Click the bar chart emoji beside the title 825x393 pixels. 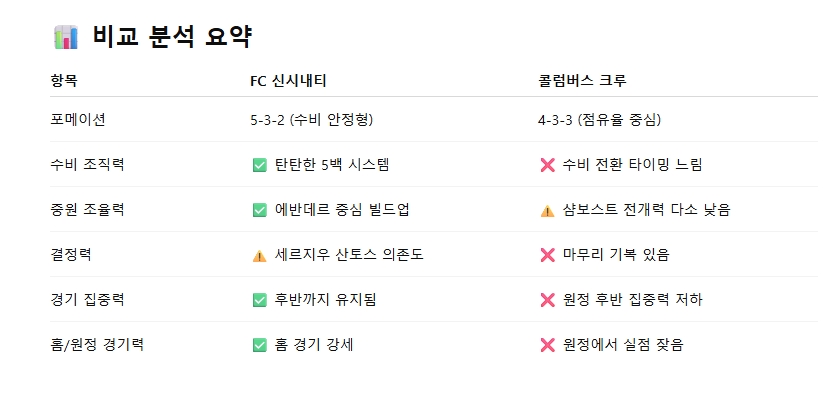point(66,37)
